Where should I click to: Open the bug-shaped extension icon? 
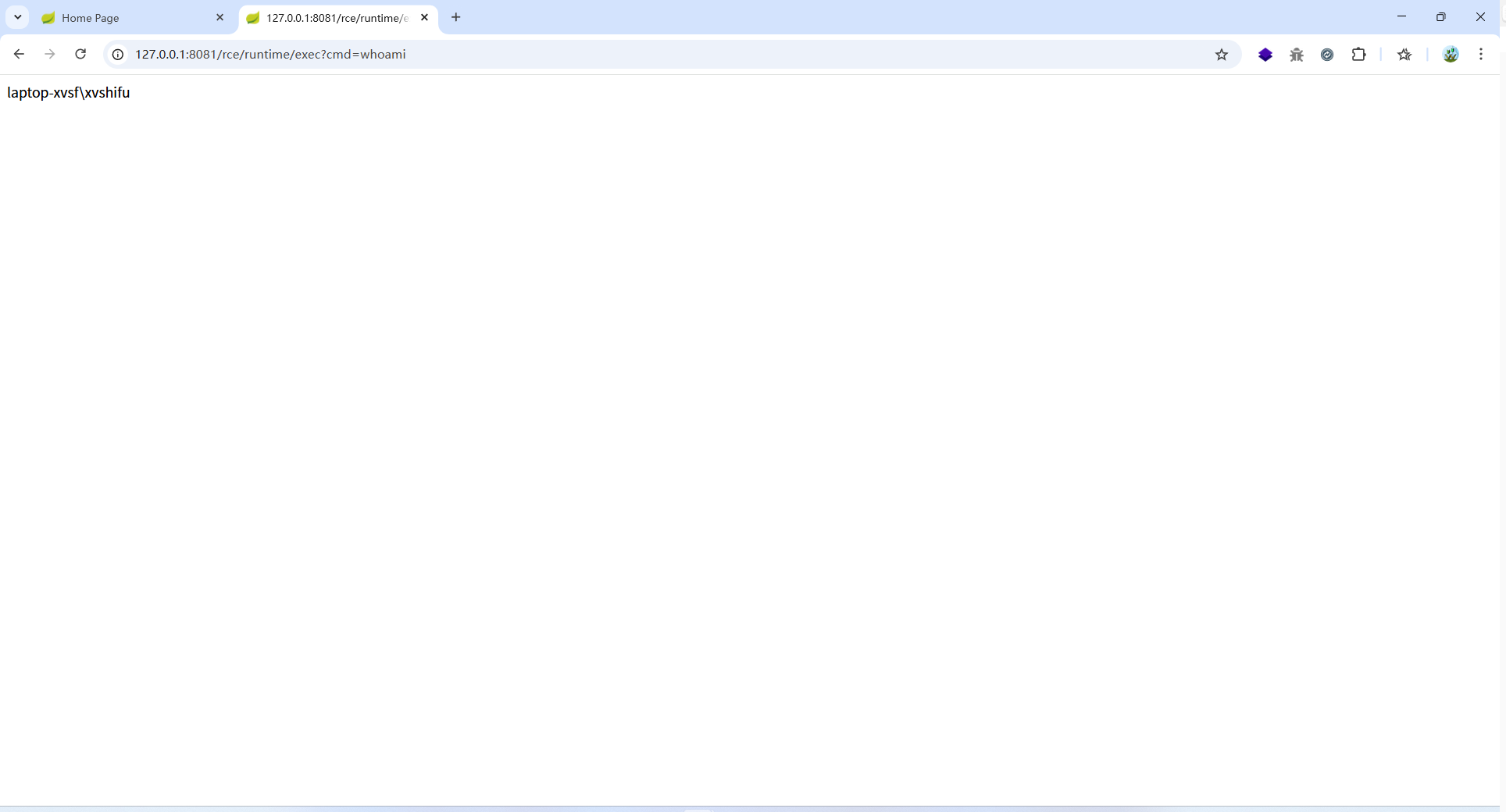pyautogui.click(x=1297, y=55)
